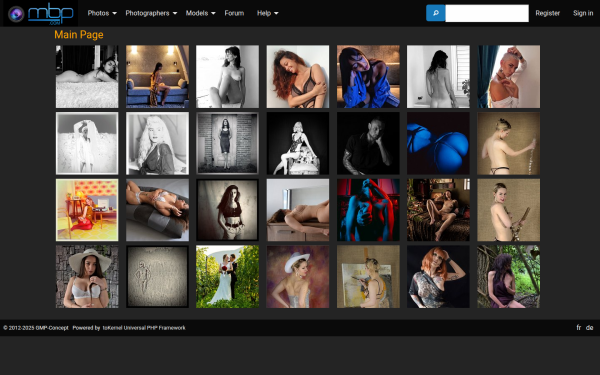The height and width of the screenshot is (375, 600).
Task: Expand the Photographers dropdown menu
Action: pos(151,13)
